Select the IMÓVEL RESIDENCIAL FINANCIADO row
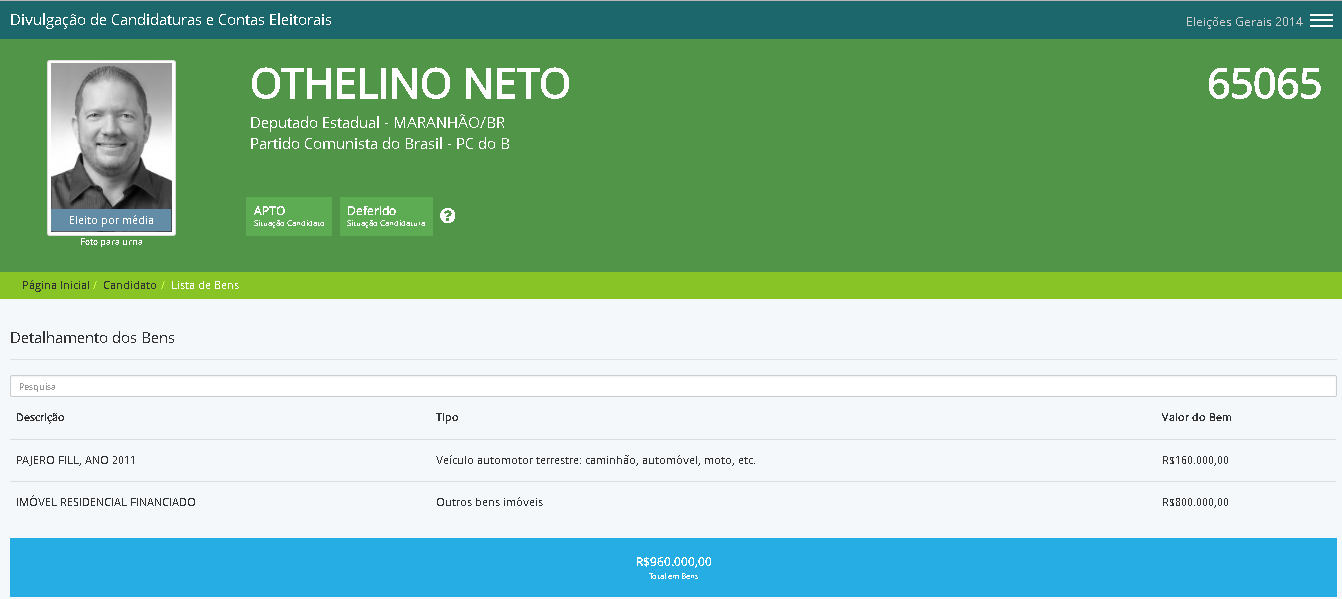Viewport: 1342px width, 599px height. coord(106,502)
